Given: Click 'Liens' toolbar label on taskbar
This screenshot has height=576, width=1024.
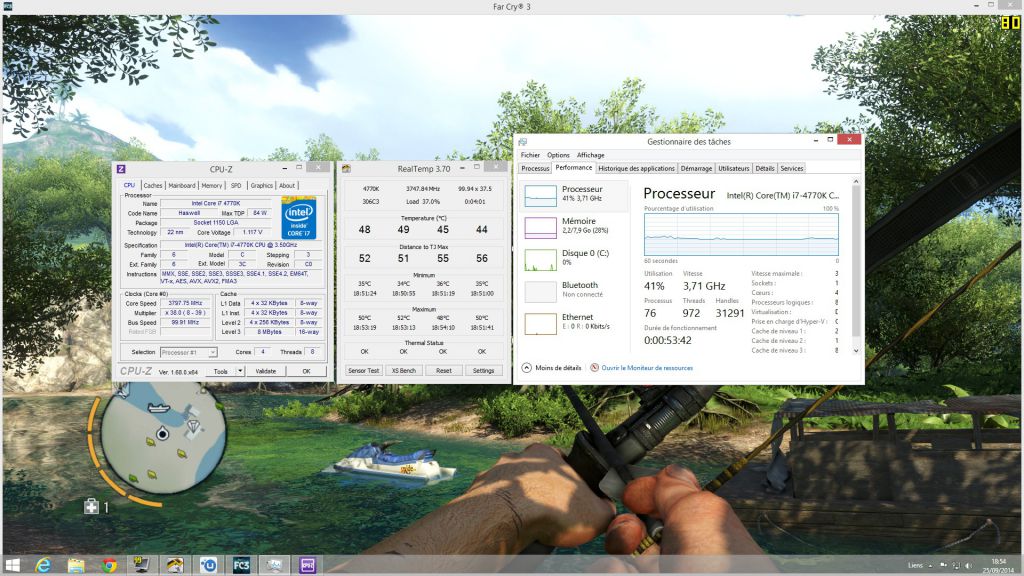Looking at the screenshot, I should point(915,566).
